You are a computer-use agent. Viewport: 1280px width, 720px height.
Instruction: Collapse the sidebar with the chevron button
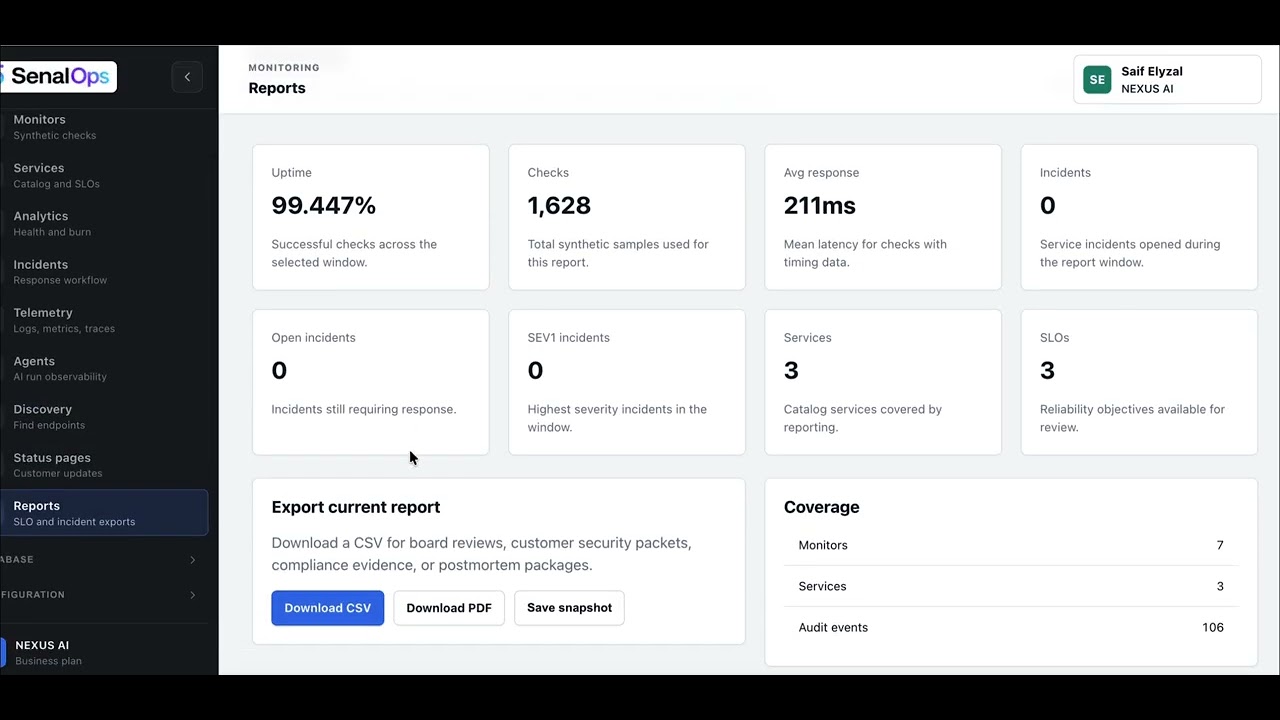coord(187,77)
